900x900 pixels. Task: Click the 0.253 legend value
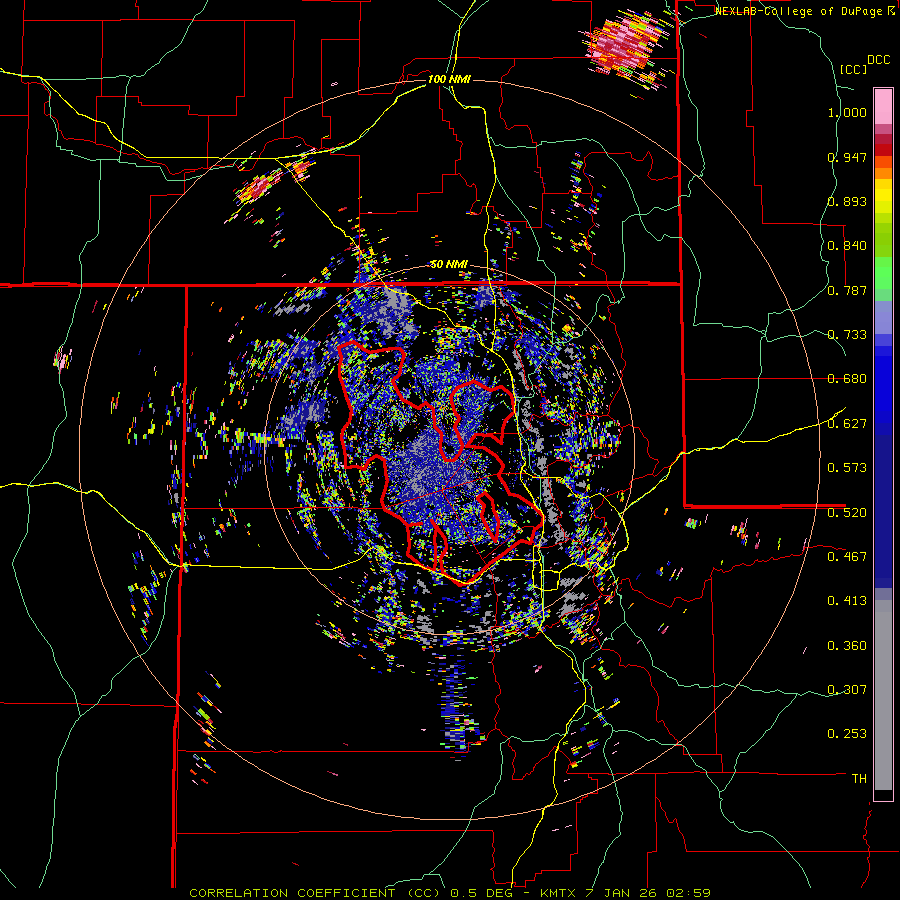coord(847,734)
